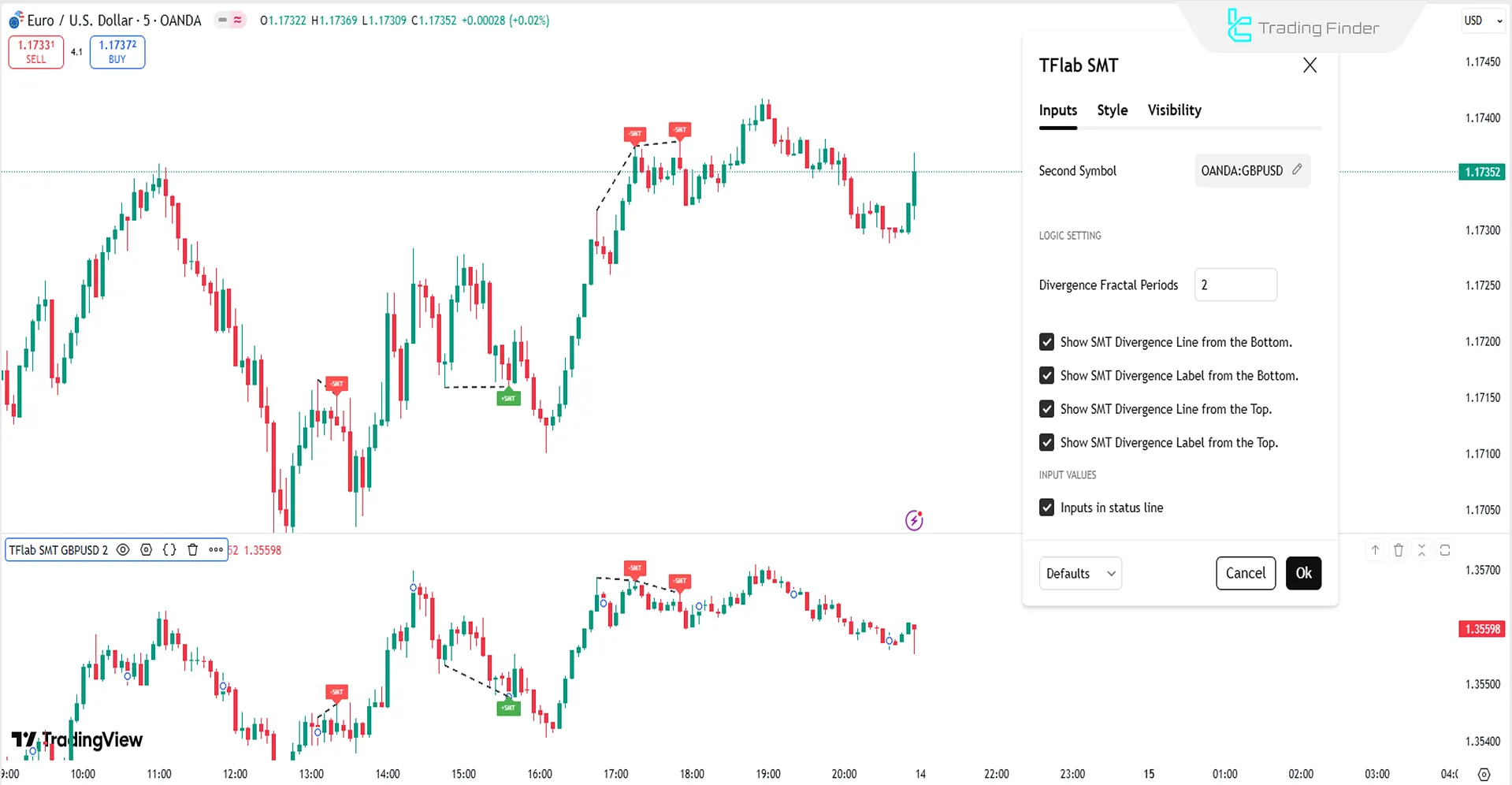This screenshot has height=785, width=1512.
Task: Open the Defaults dropdown in the dialog
Action: click(x=1079, y=573)
